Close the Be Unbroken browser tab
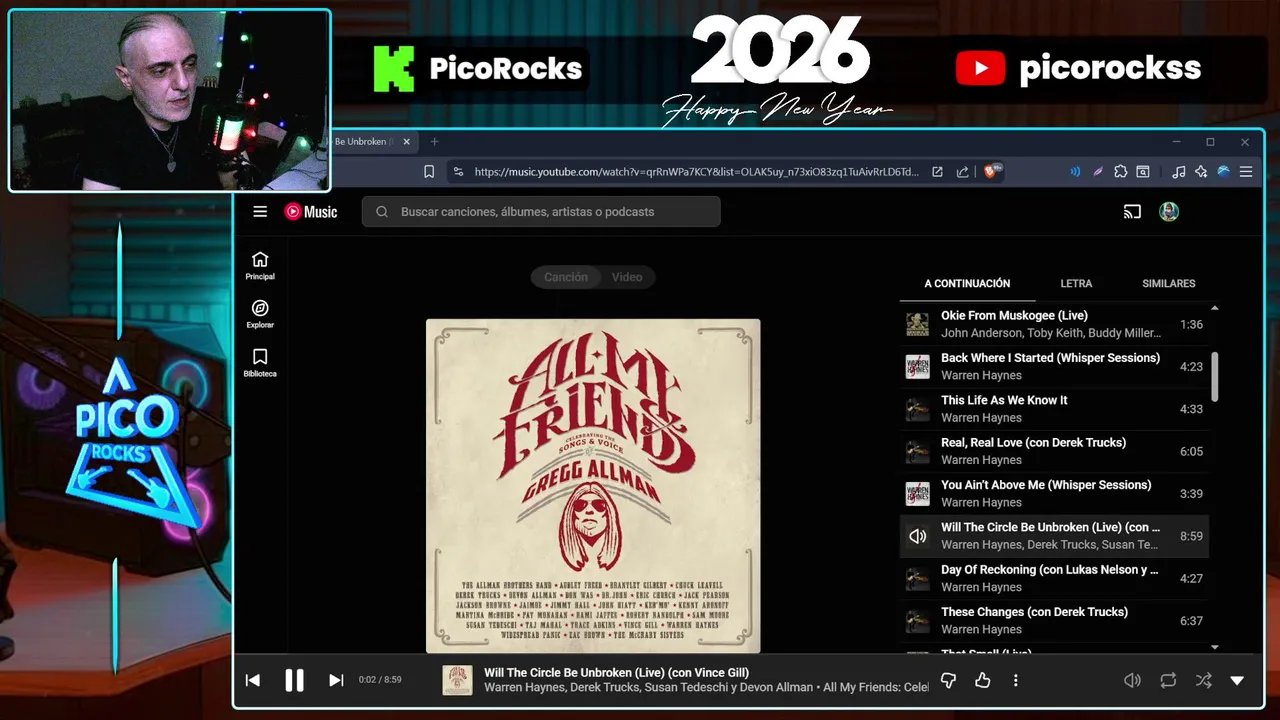 (x=406, y=142)
